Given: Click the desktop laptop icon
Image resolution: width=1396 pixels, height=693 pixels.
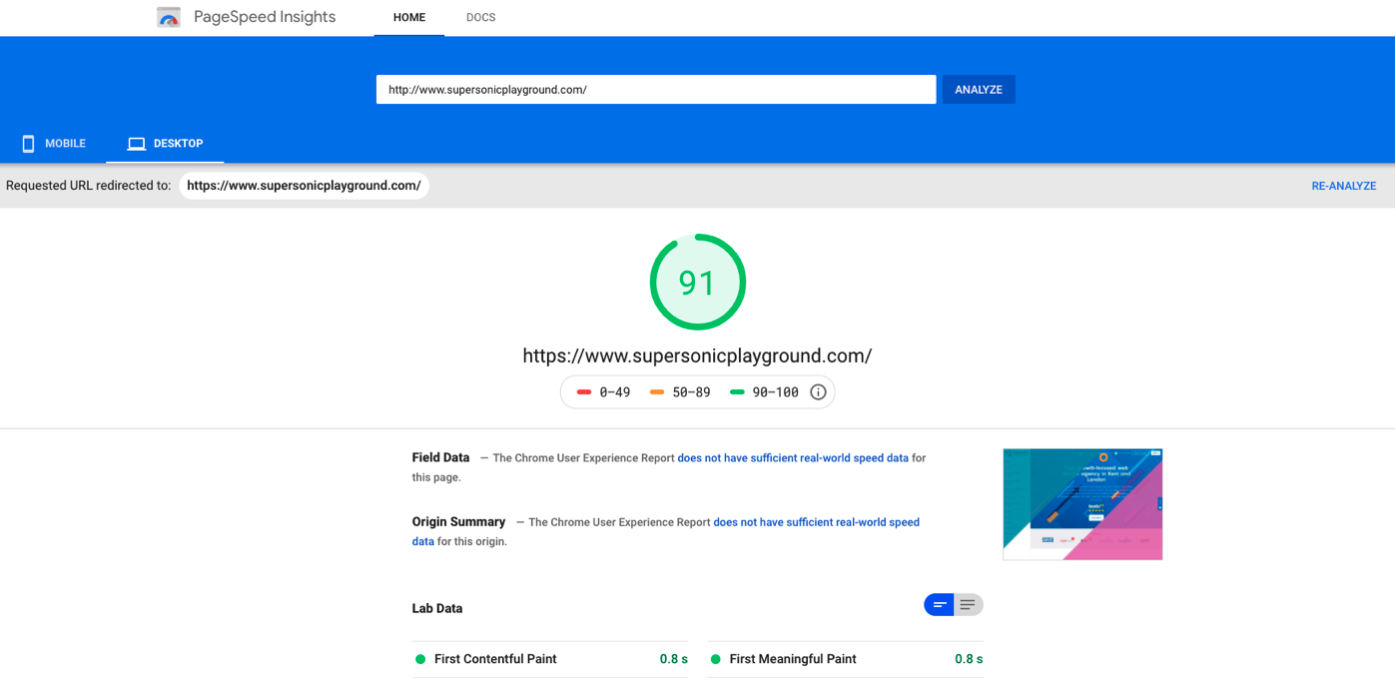Looking at the screenshot, I should pos(136,144).
